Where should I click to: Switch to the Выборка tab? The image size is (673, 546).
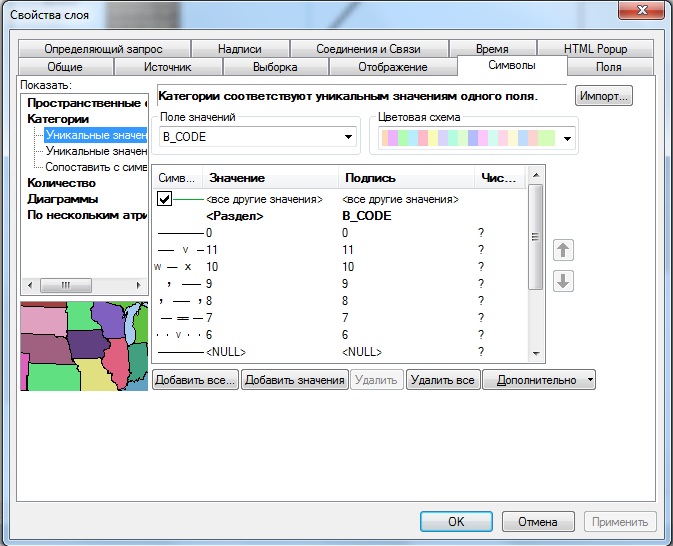pyautogui.click(x=275, y=67)
